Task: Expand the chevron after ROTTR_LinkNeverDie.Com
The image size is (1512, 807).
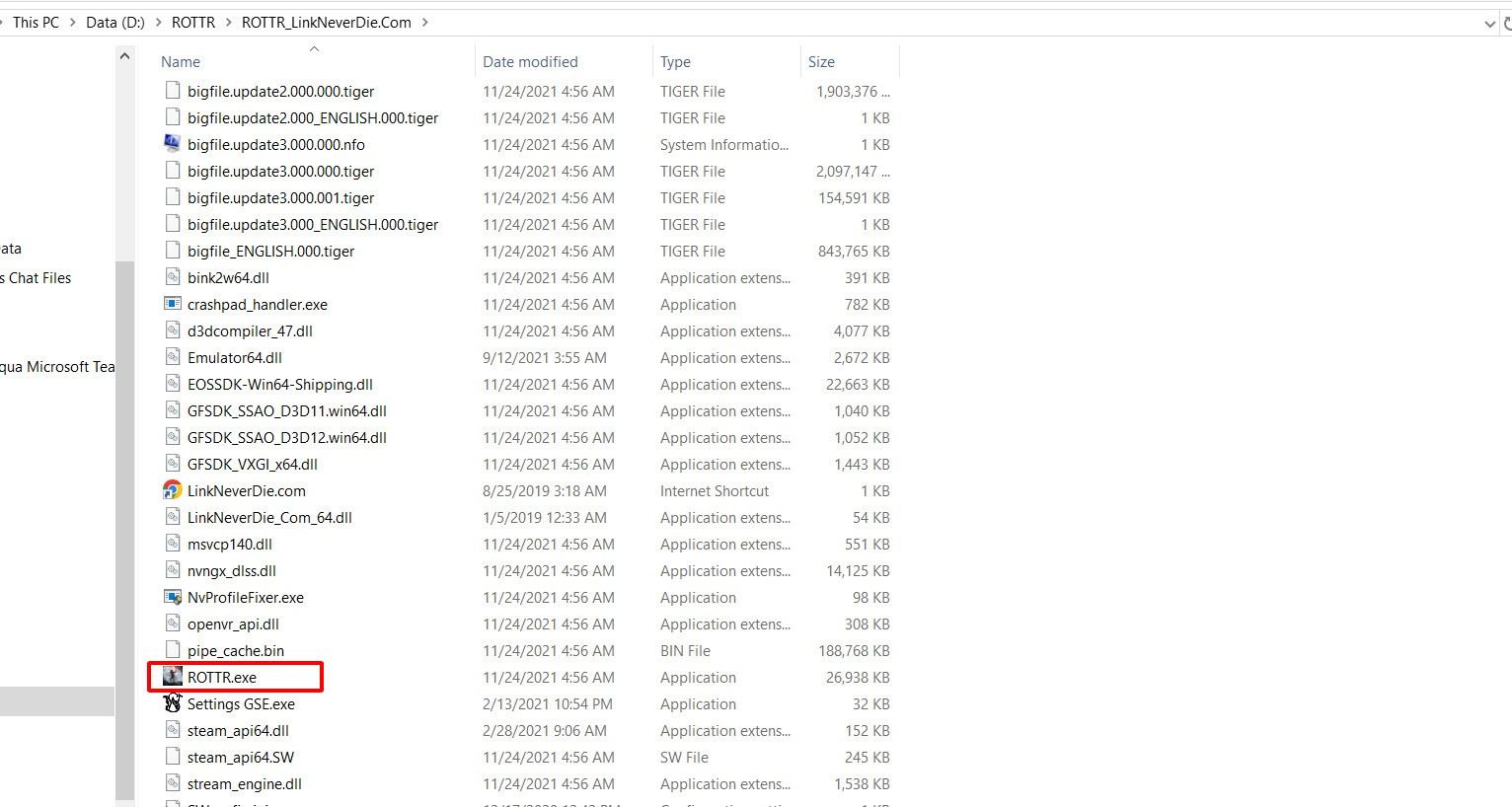Action: tap(422, 22)
